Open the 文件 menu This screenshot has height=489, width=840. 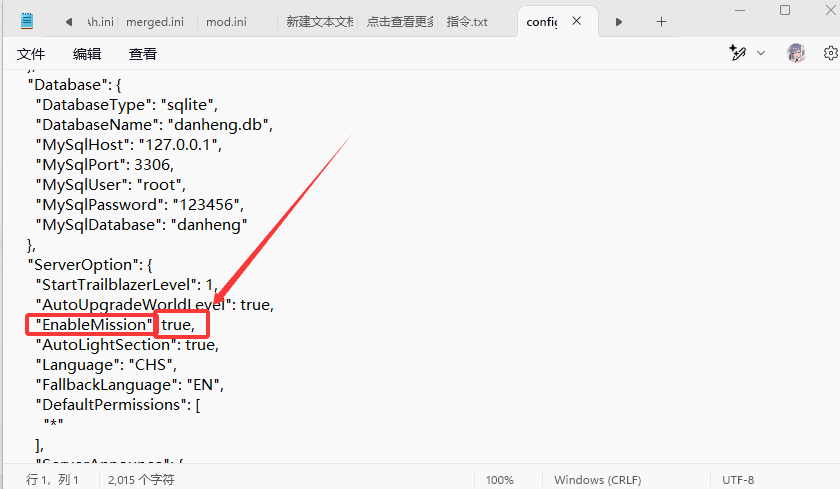31,54
